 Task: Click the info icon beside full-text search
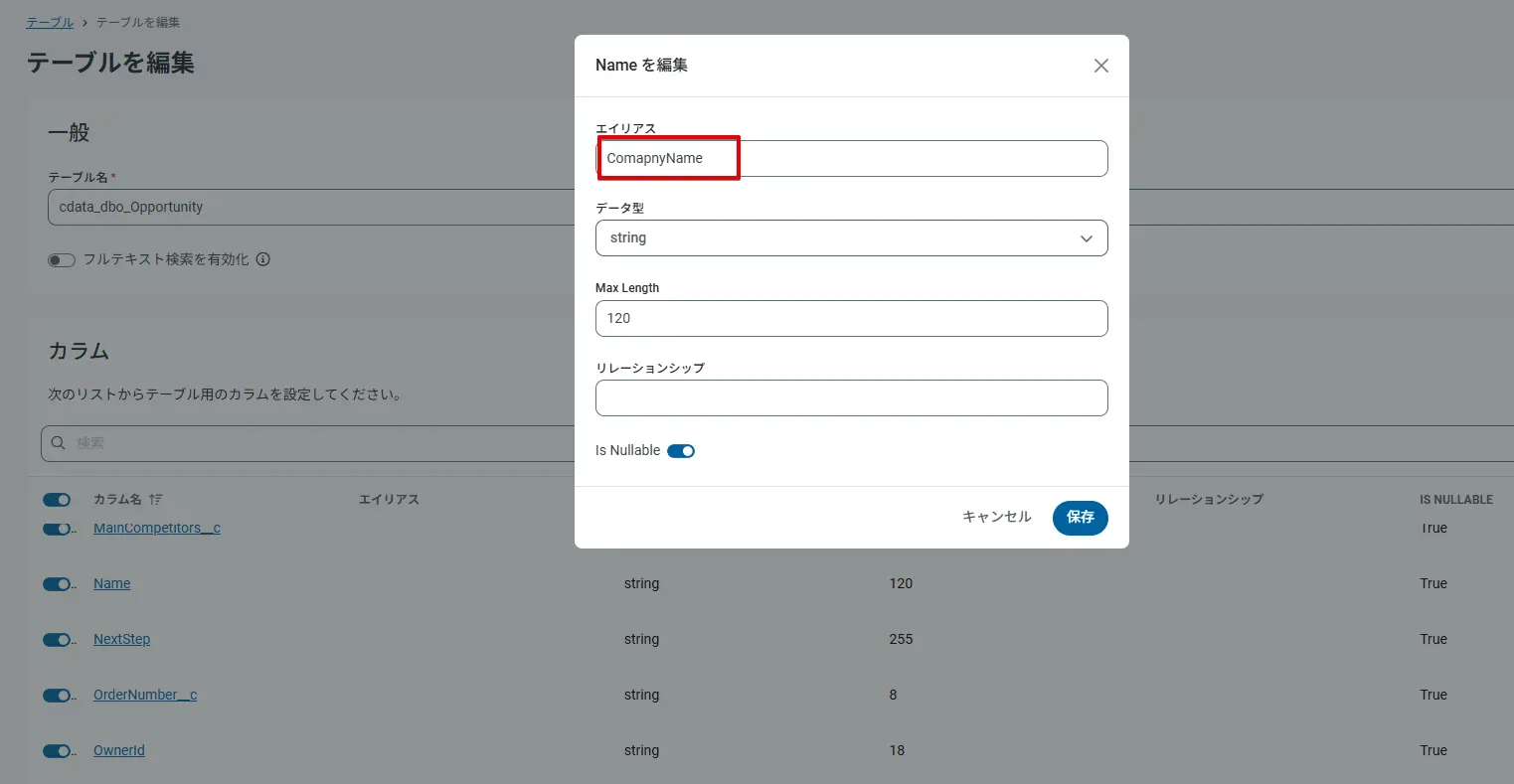point(263,259)
